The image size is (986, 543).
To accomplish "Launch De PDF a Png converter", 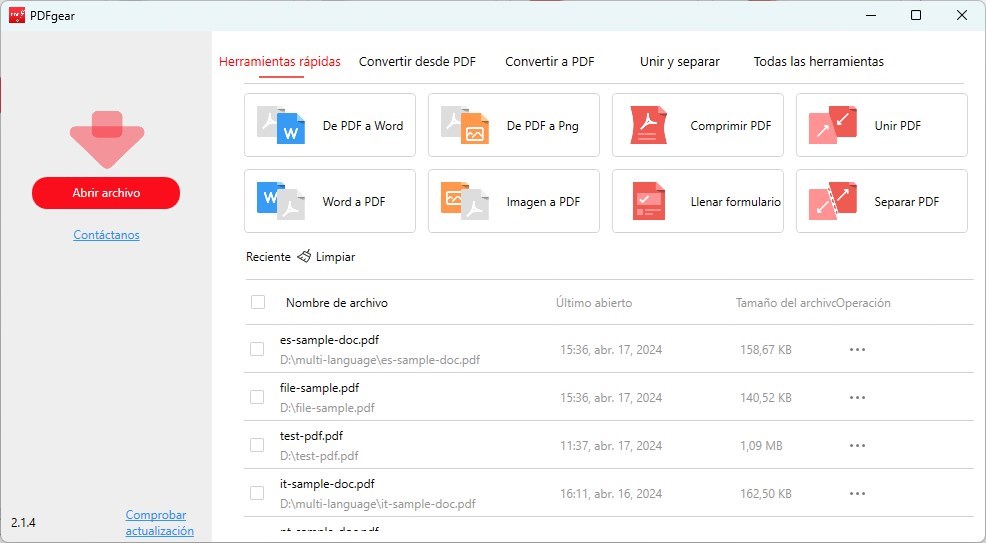I will 514,125.
